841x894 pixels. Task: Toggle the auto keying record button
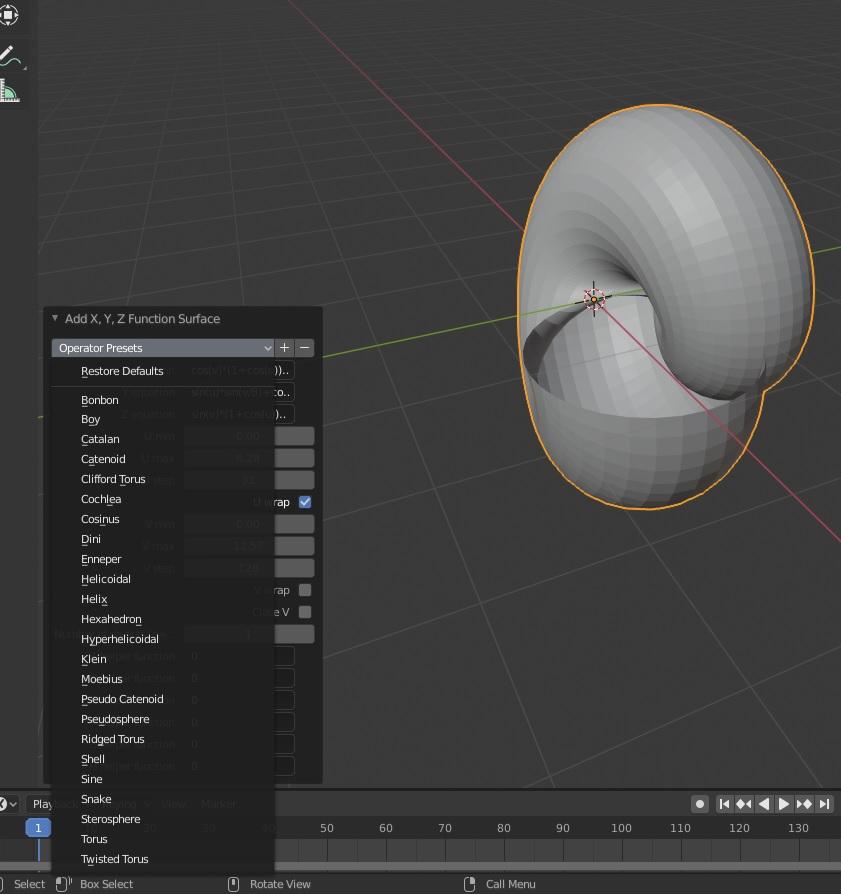click(700, 804)
